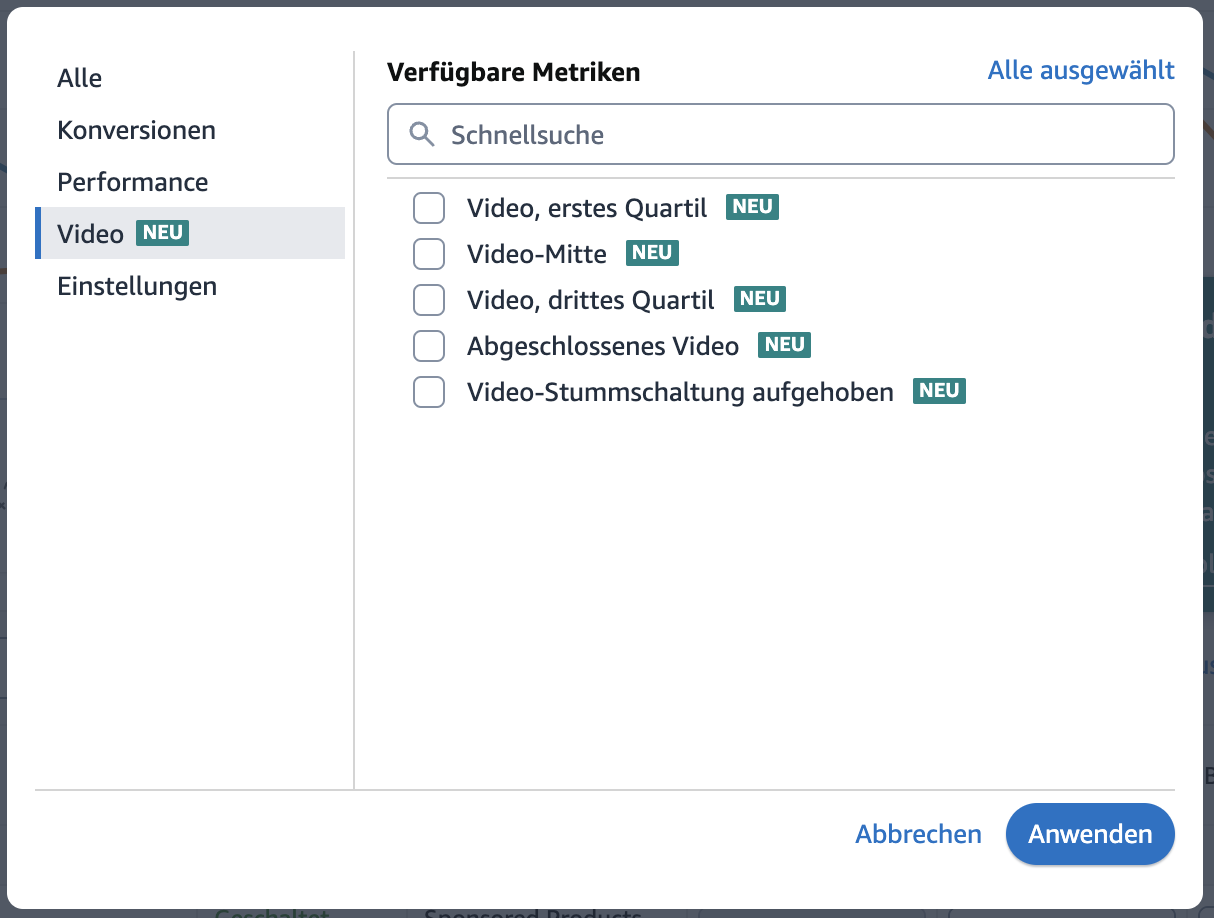Enable the Video, erstes Quartil checkbox
1214x918 pixels.
click(x=429, y=208)
